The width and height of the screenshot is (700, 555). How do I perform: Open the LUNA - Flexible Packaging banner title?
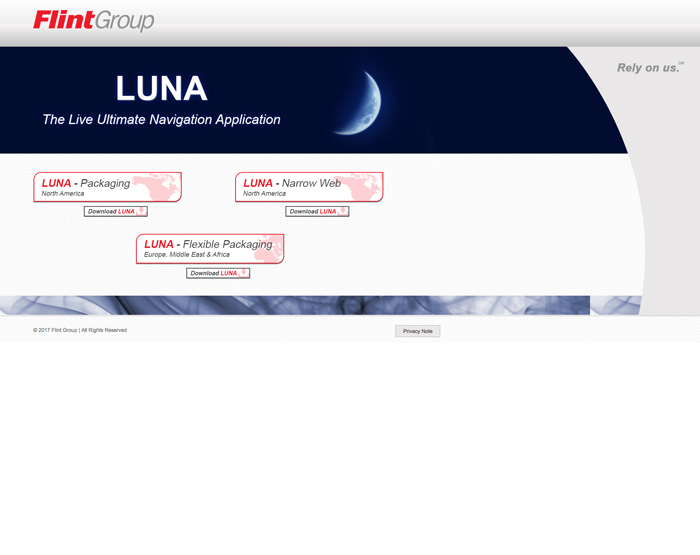coord(208,245)
